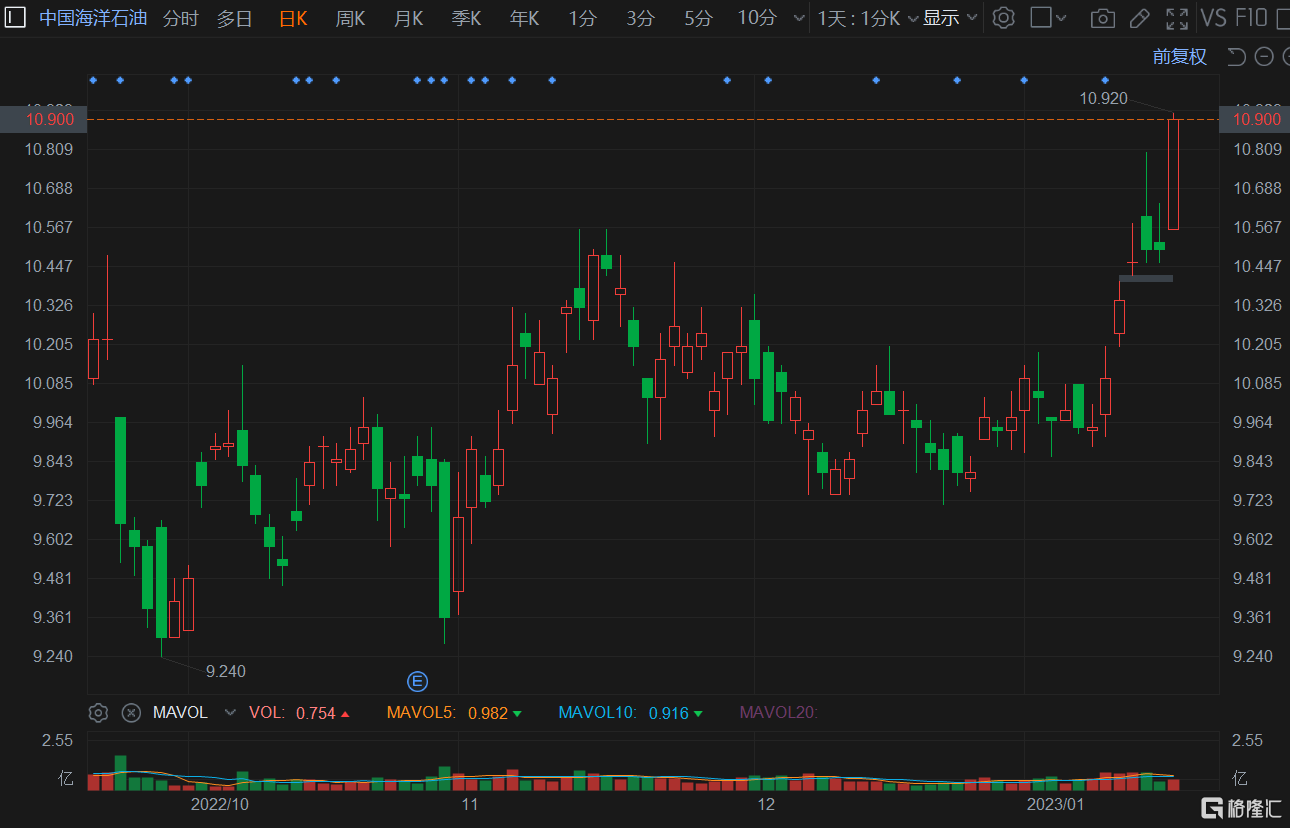Click the undo arrow icon
1290x828 pixels.
(1236, 57)
